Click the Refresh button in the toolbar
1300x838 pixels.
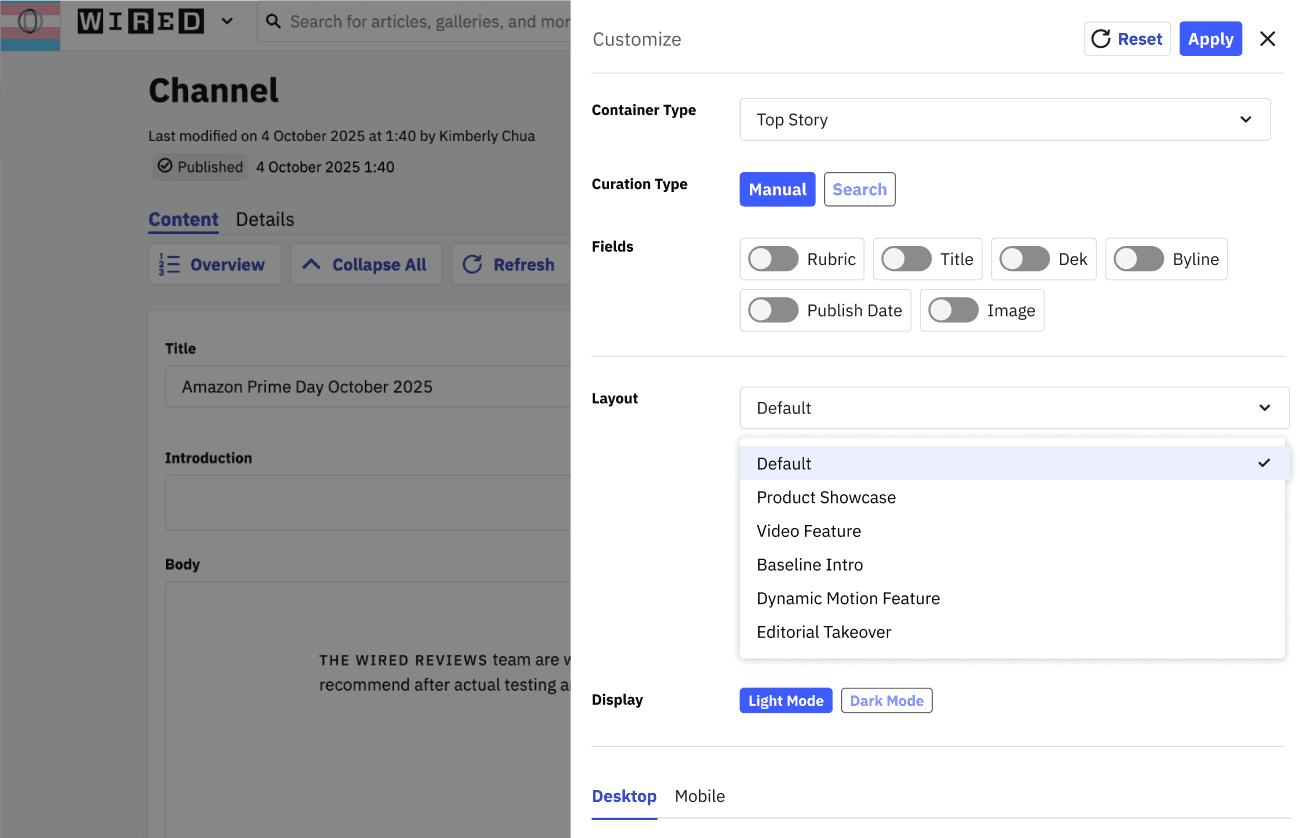(511, 265)
